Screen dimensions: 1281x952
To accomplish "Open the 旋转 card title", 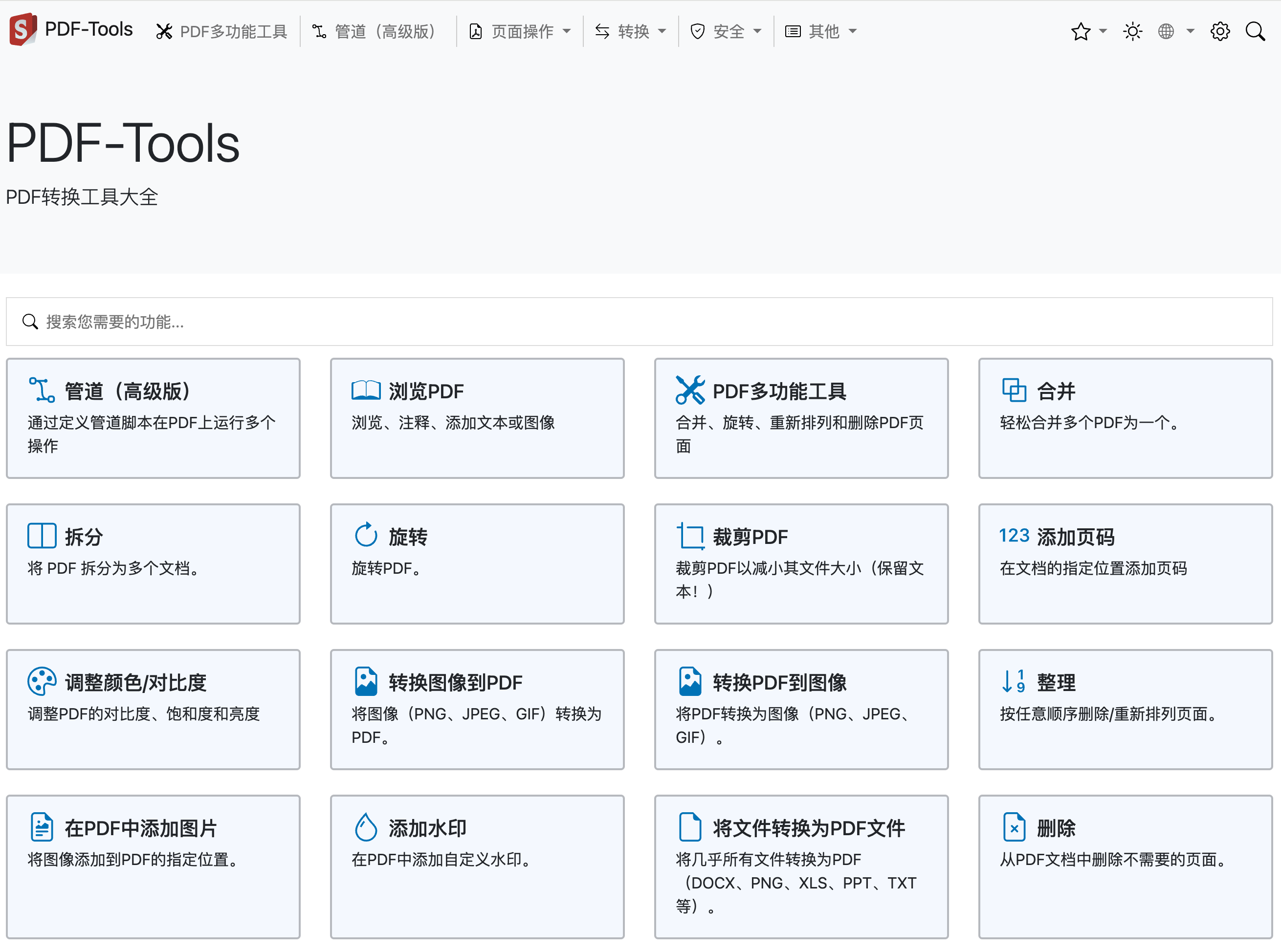I will point(408,537).
